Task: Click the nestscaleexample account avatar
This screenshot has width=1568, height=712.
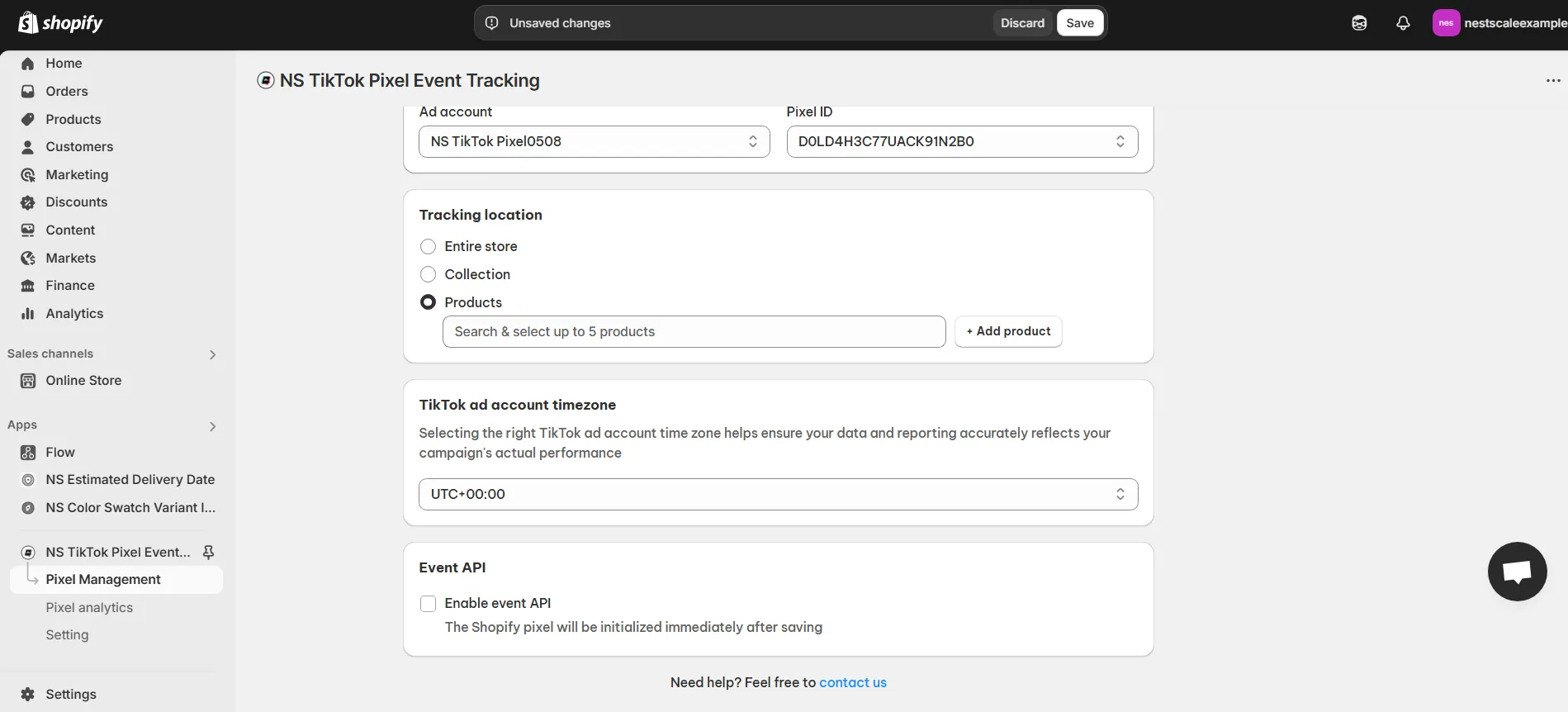Action: click(1446, 23)
